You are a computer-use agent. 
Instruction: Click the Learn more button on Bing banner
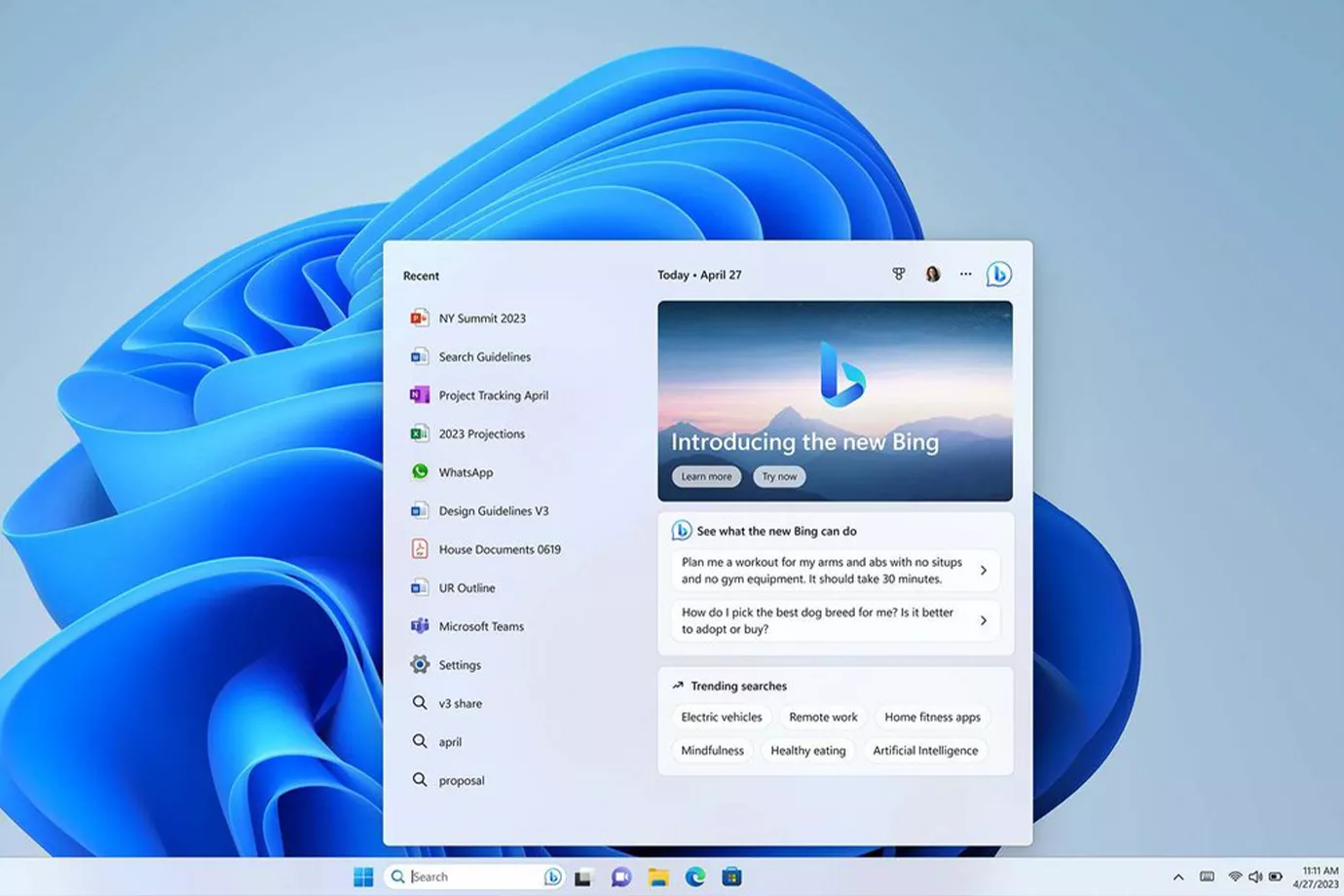click(706, 476)
